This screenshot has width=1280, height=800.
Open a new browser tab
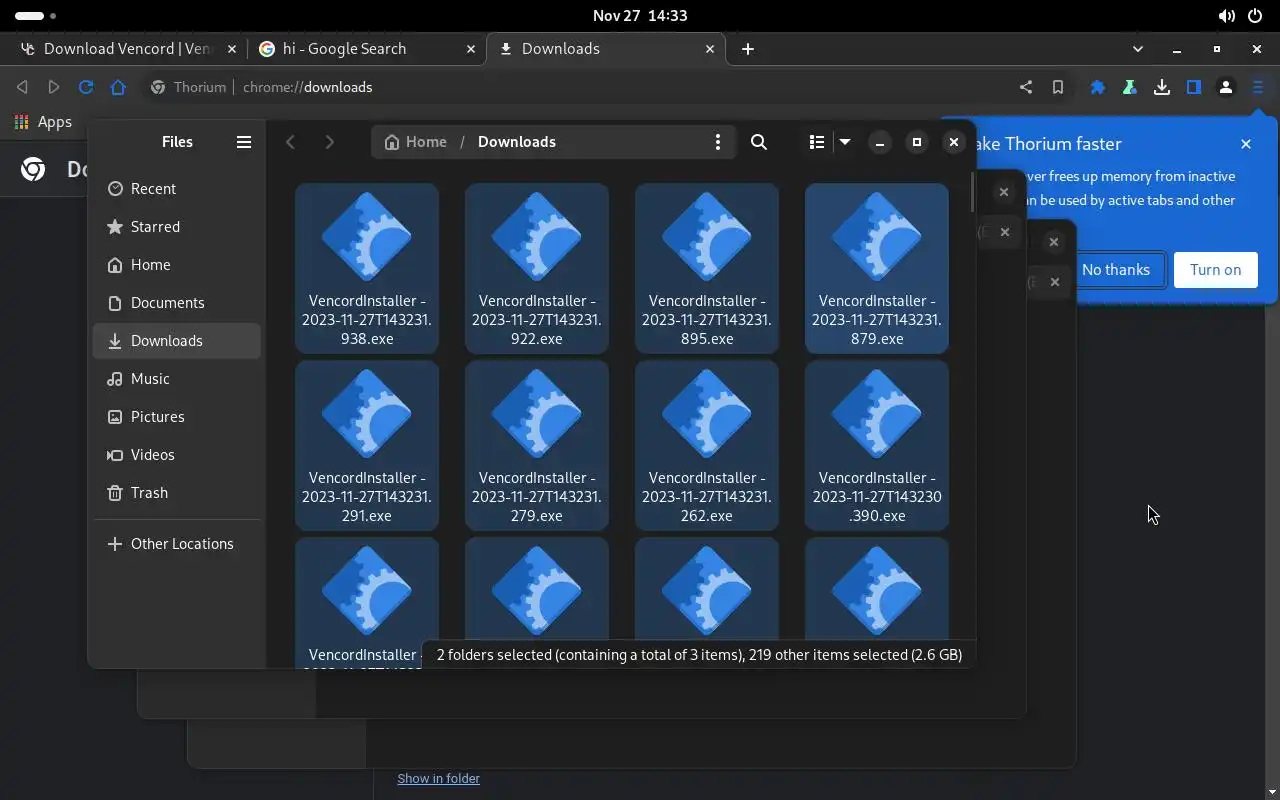click(748, 48)
